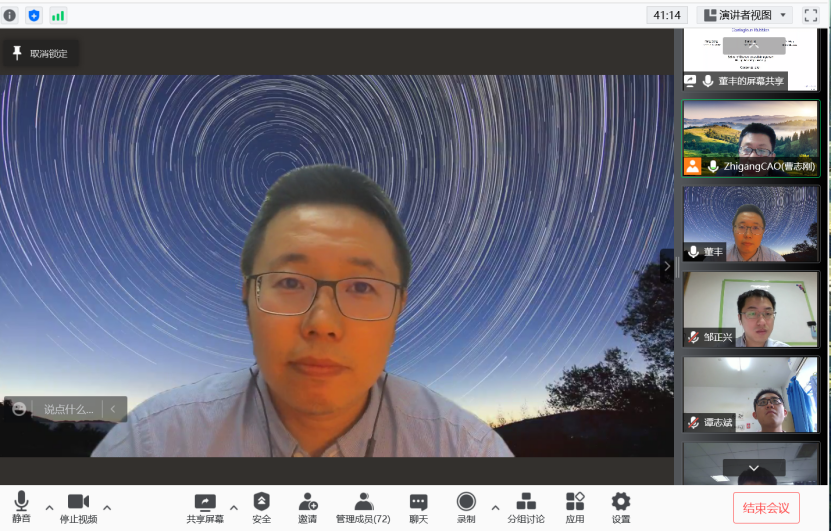831x531 pixels.
Task: Open the meeting info icon
Action: coord(10,15)
